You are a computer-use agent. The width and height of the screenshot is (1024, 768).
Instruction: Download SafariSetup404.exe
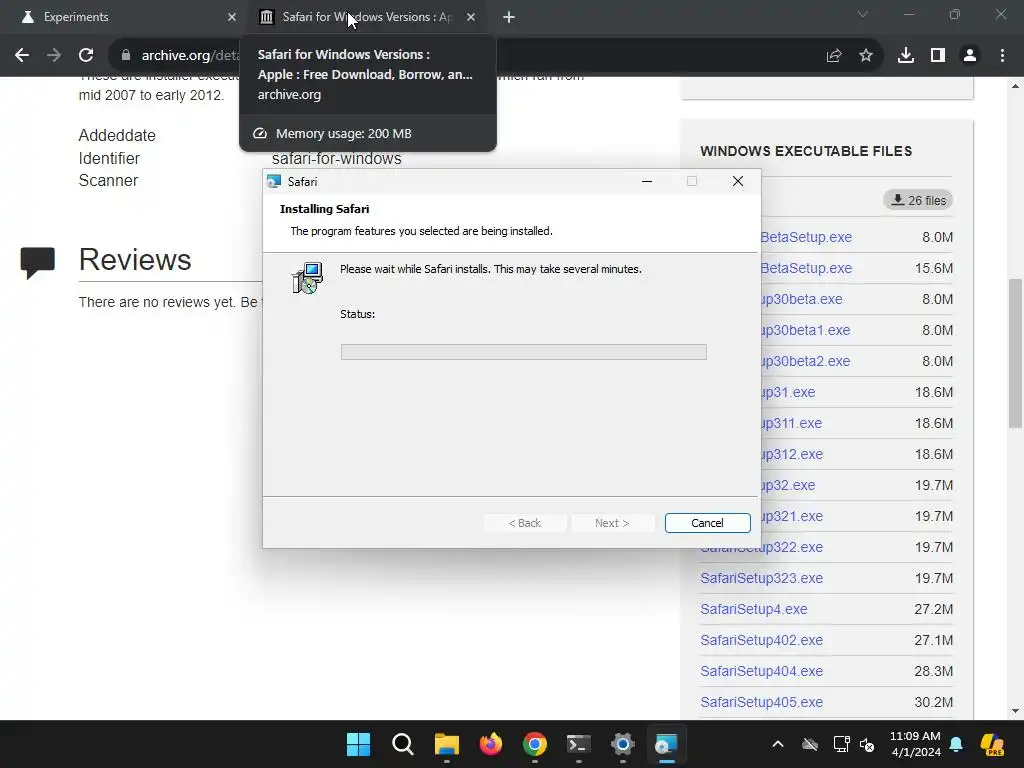(761, 671)
